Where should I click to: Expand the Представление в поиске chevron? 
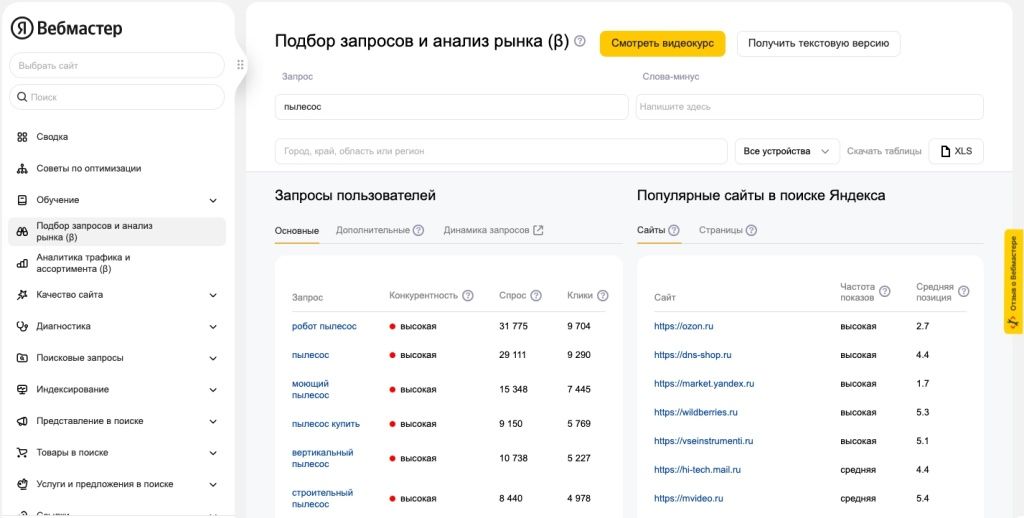coord(213,422)
